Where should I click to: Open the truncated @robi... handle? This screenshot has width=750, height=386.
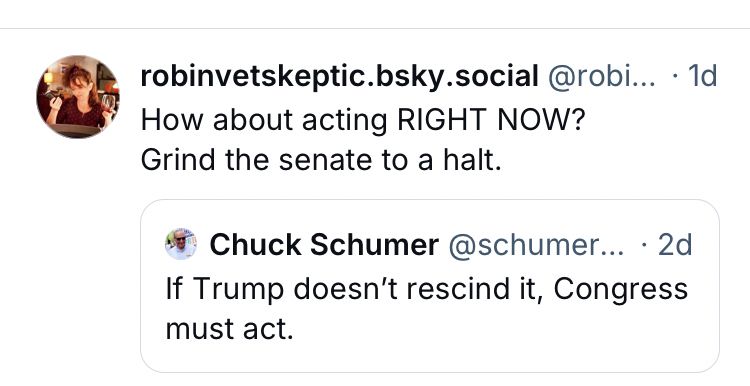click(x=602, y=76)
